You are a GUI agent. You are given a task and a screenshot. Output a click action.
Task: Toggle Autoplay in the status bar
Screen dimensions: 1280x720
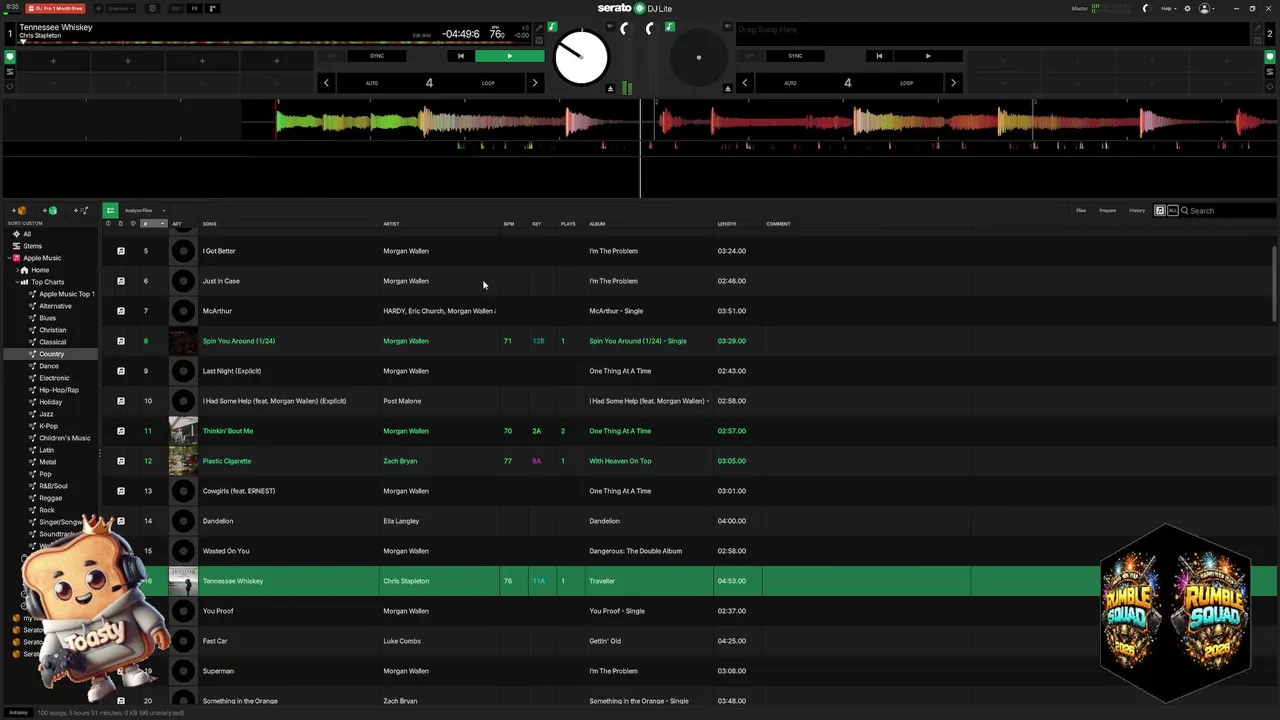click(x=18, y=713)
